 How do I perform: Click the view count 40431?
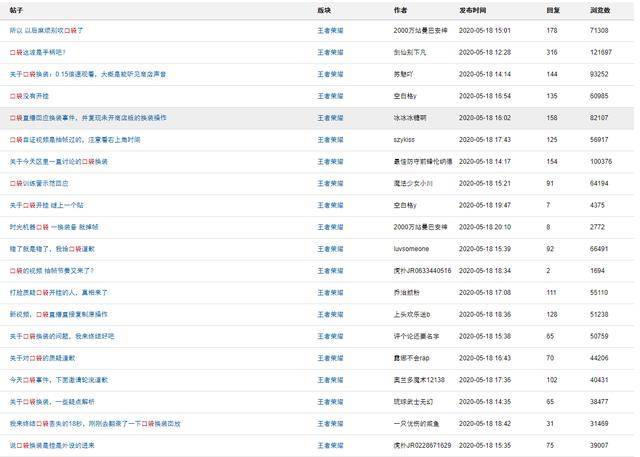(x=599, y=380)
